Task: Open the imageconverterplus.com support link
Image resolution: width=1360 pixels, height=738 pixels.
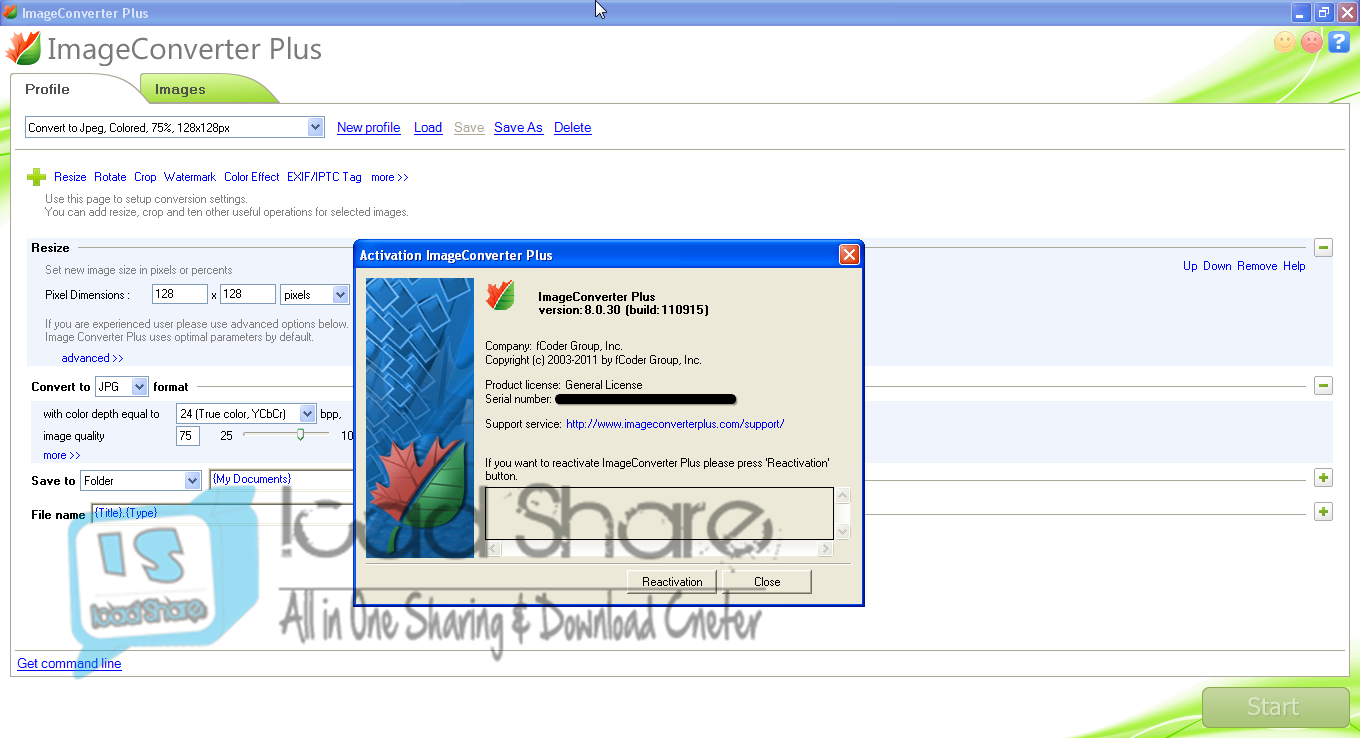Action: pyautogui.click(x=675, y=424)
